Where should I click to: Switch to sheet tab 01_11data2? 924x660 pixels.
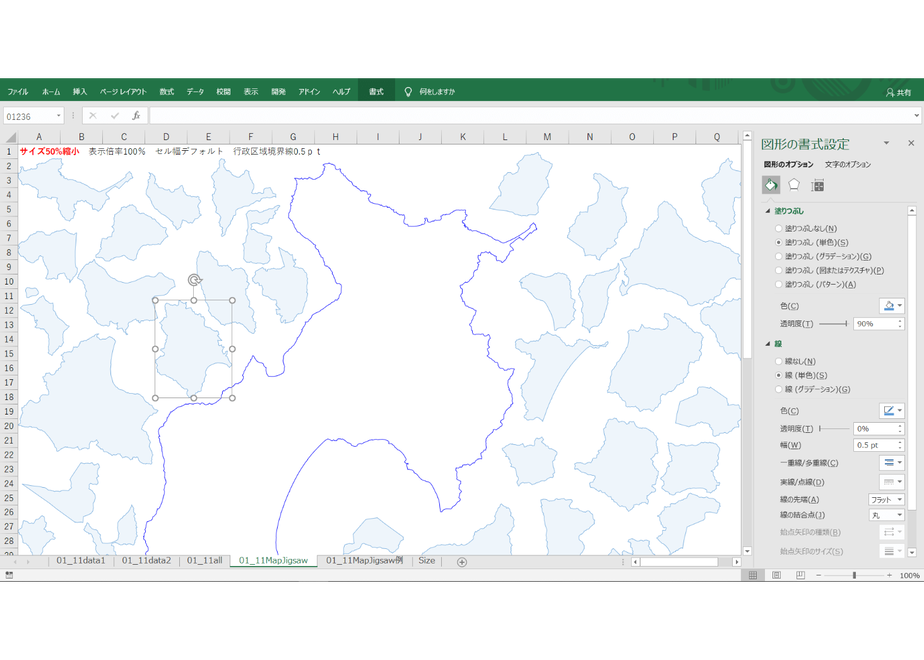click(146, 561)
